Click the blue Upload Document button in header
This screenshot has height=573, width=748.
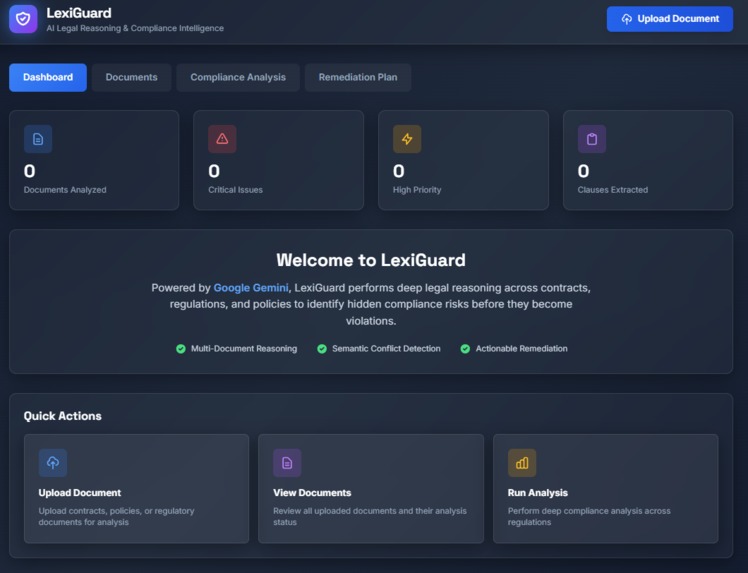(x=670, y=19)
